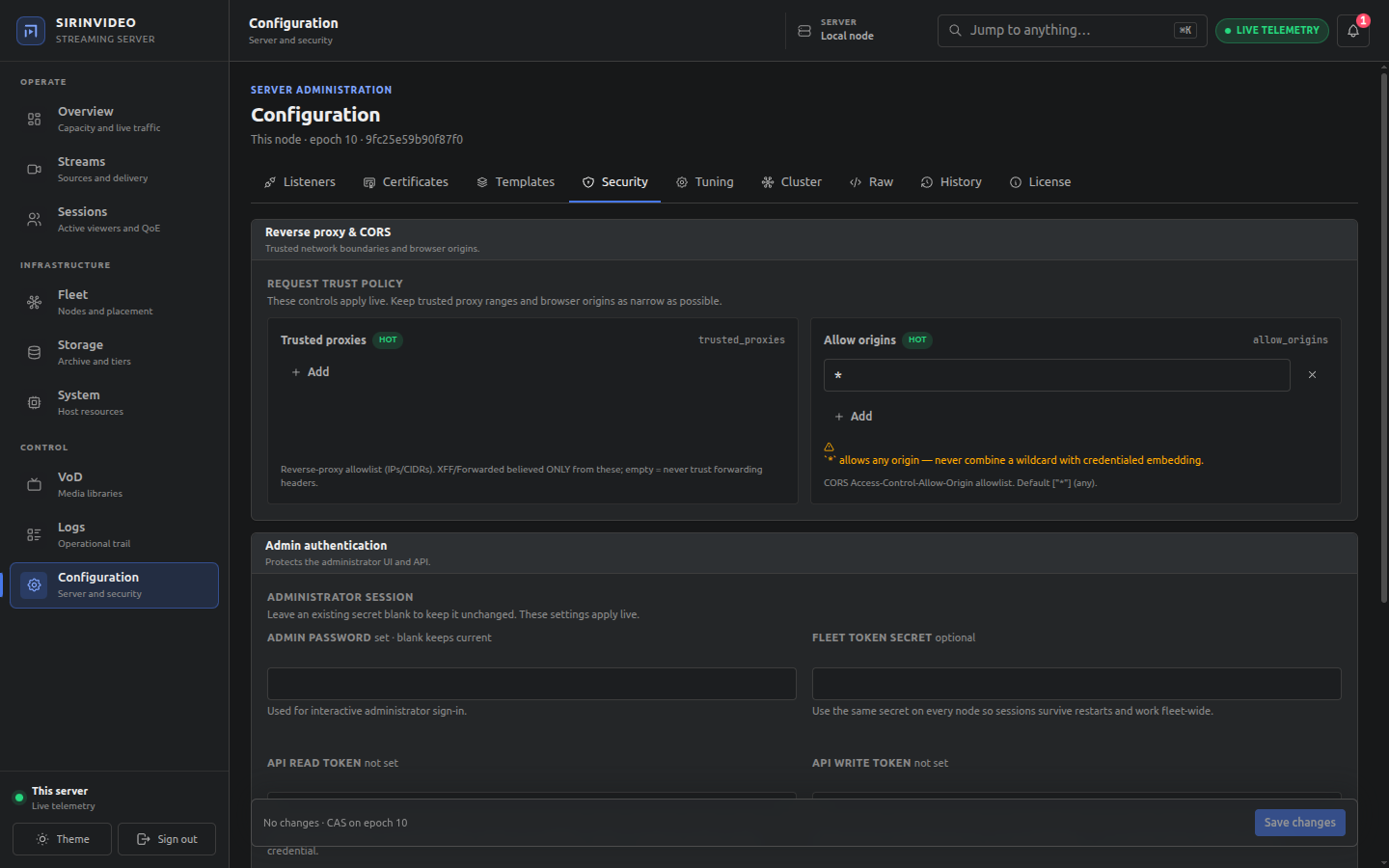
Task: Click the SirinVideo logo icon
Action: (x=31, y=31)
